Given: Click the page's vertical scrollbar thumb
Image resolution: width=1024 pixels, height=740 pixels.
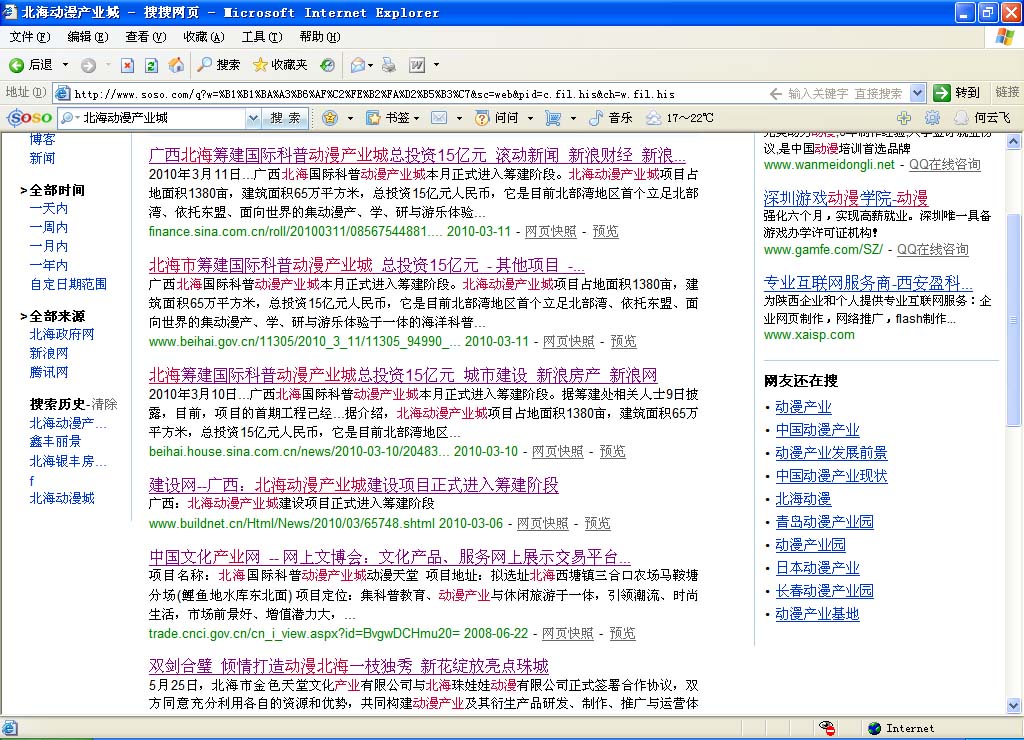Looking at the screenshot, I should click(x=1014, y=319).
